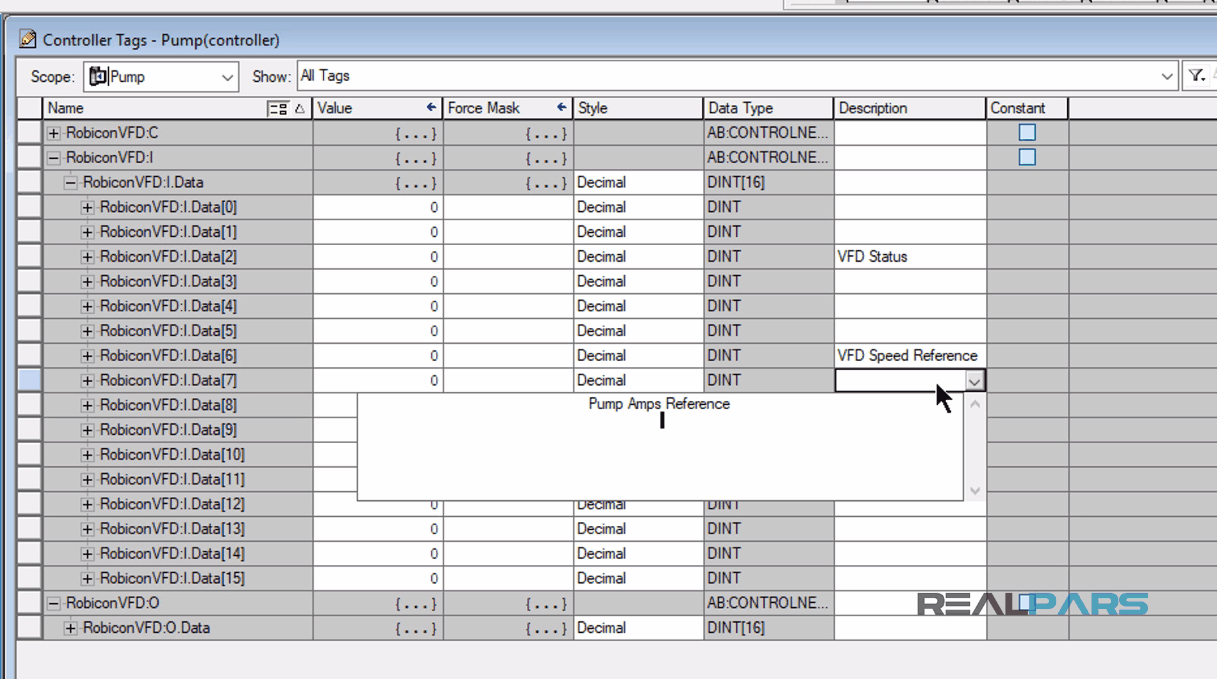Viewport: 1217px width, 679px height.
Task: Collapse the Force Mask column with its arrow icon
Action: click(561, 107)
